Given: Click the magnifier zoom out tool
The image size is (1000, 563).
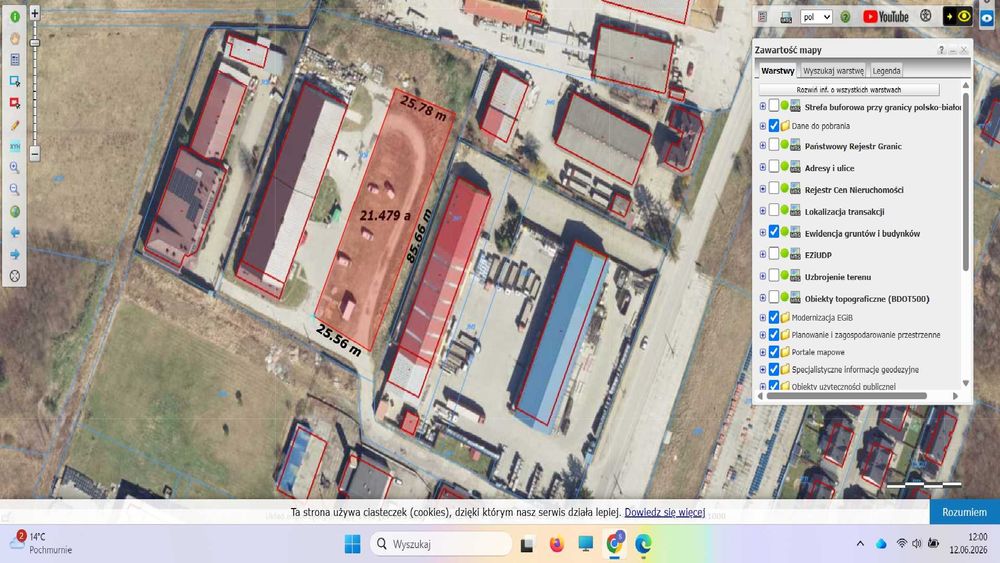Looking at the screenshot, I should (15, 189).
